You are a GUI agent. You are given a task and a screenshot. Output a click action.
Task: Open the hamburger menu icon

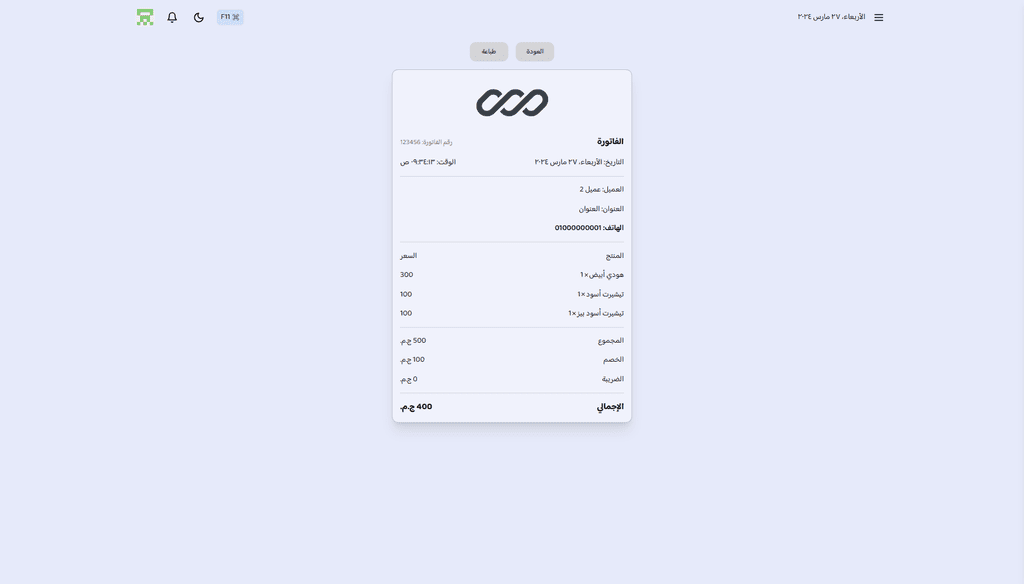[x=878, y=18]
